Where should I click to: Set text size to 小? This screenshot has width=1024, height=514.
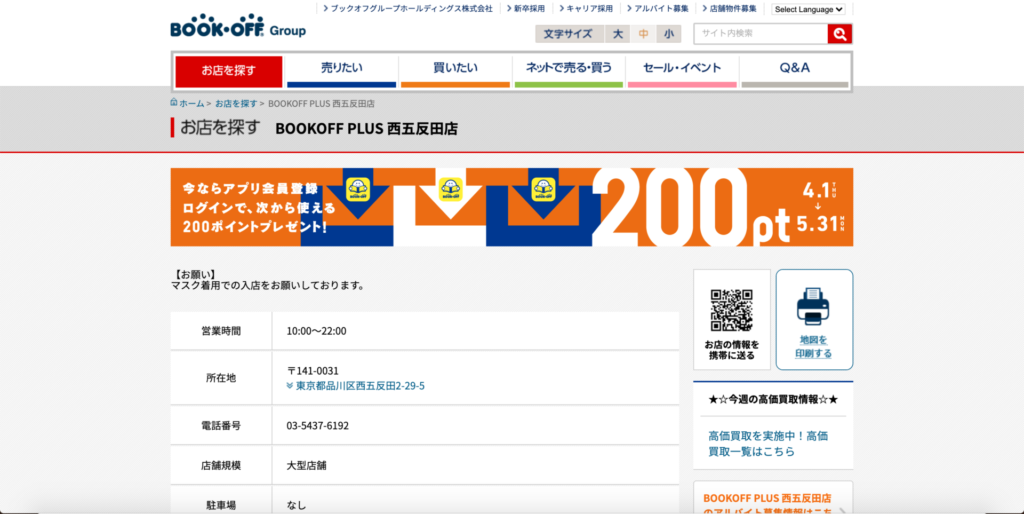669,34
